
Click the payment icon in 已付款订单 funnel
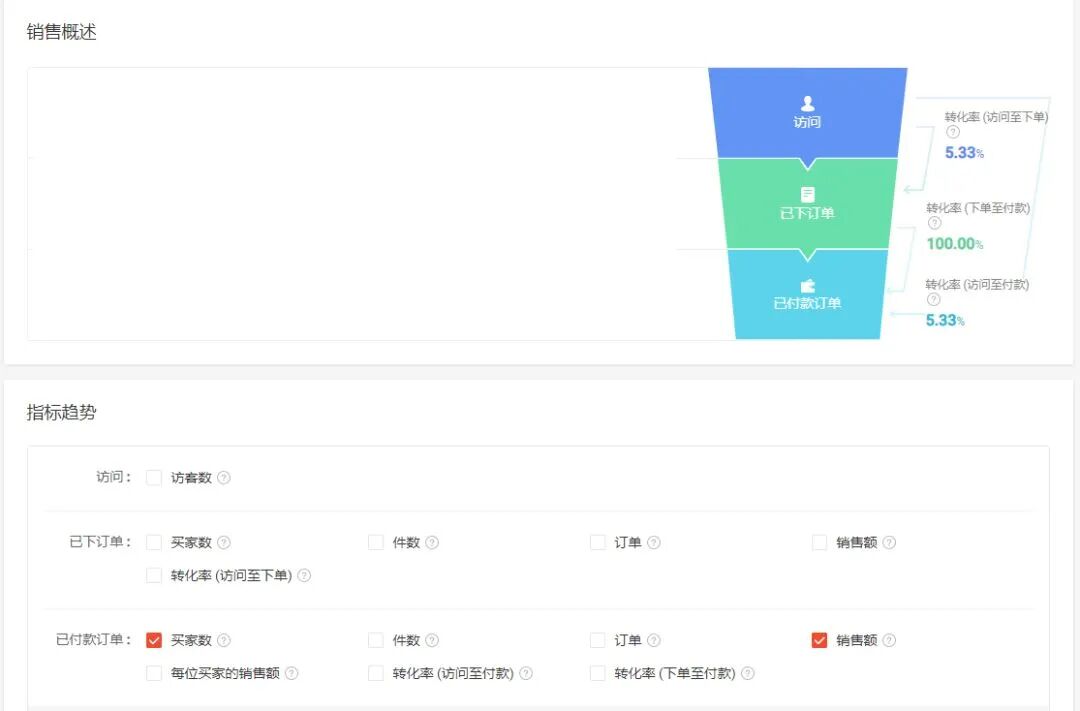point(808,284)
